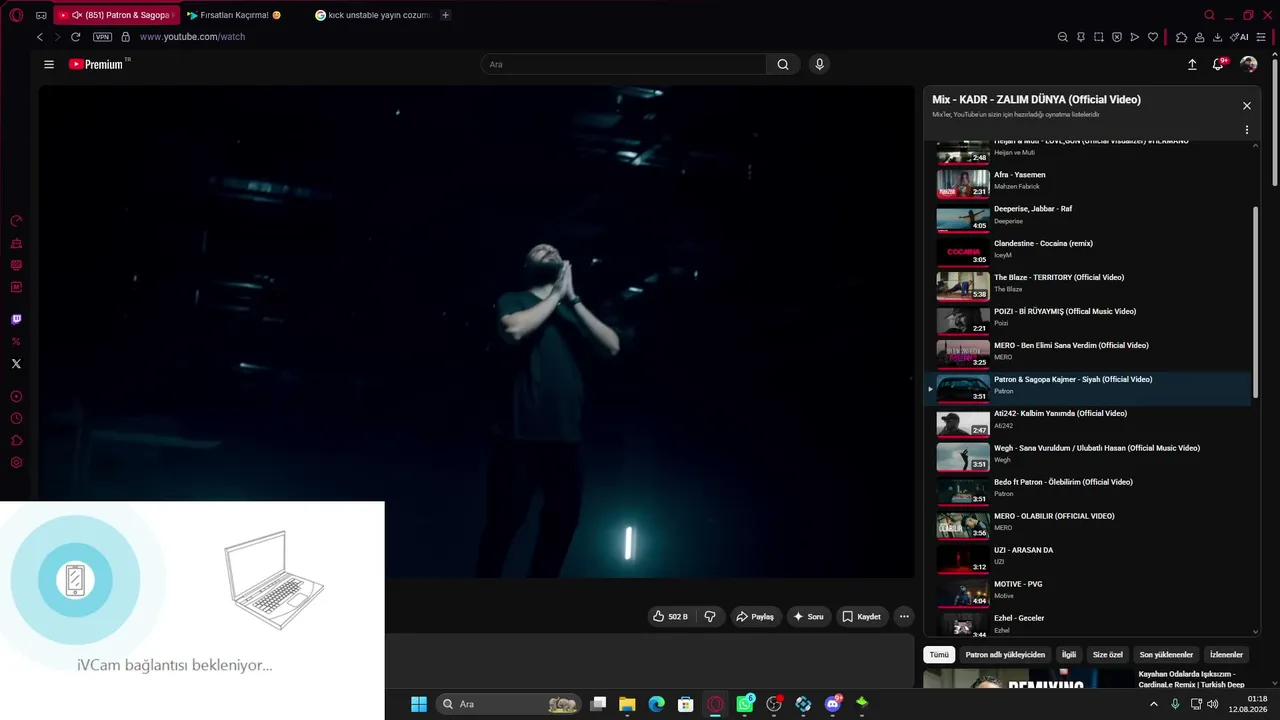The image size is (1280, 720).
Task: Like the video with 502 B likes
Action: point(671,617)
